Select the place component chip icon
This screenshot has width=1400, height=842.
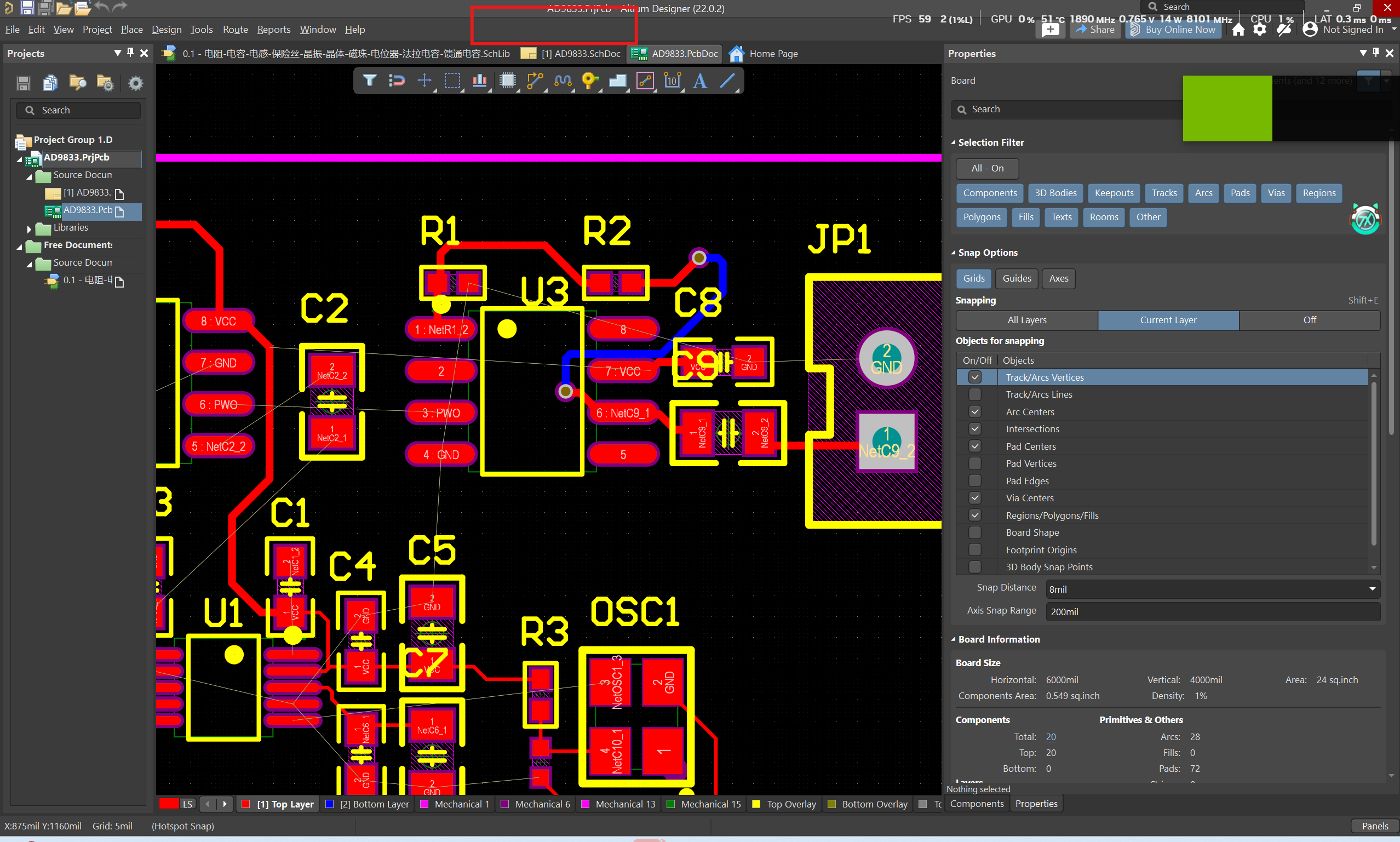pyautogui.click(x=508, y=81)
